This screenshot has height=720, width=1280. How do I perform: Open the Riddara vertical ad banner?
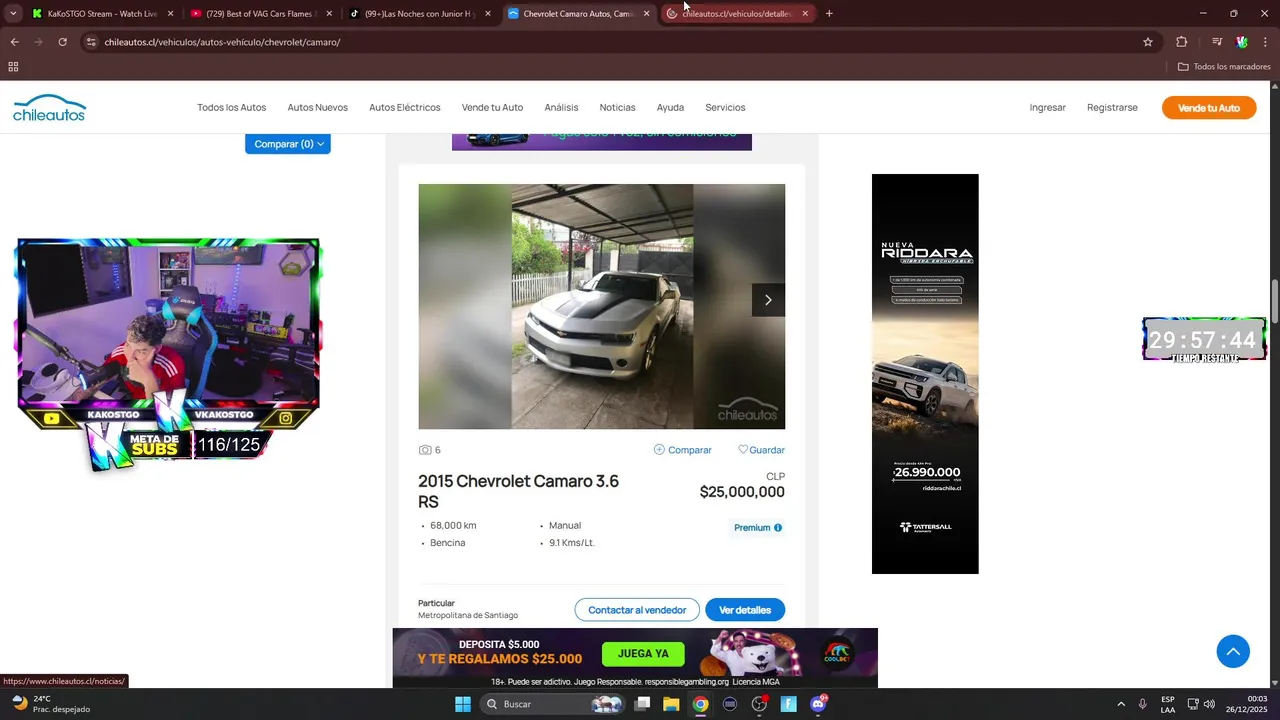[925, 374]
